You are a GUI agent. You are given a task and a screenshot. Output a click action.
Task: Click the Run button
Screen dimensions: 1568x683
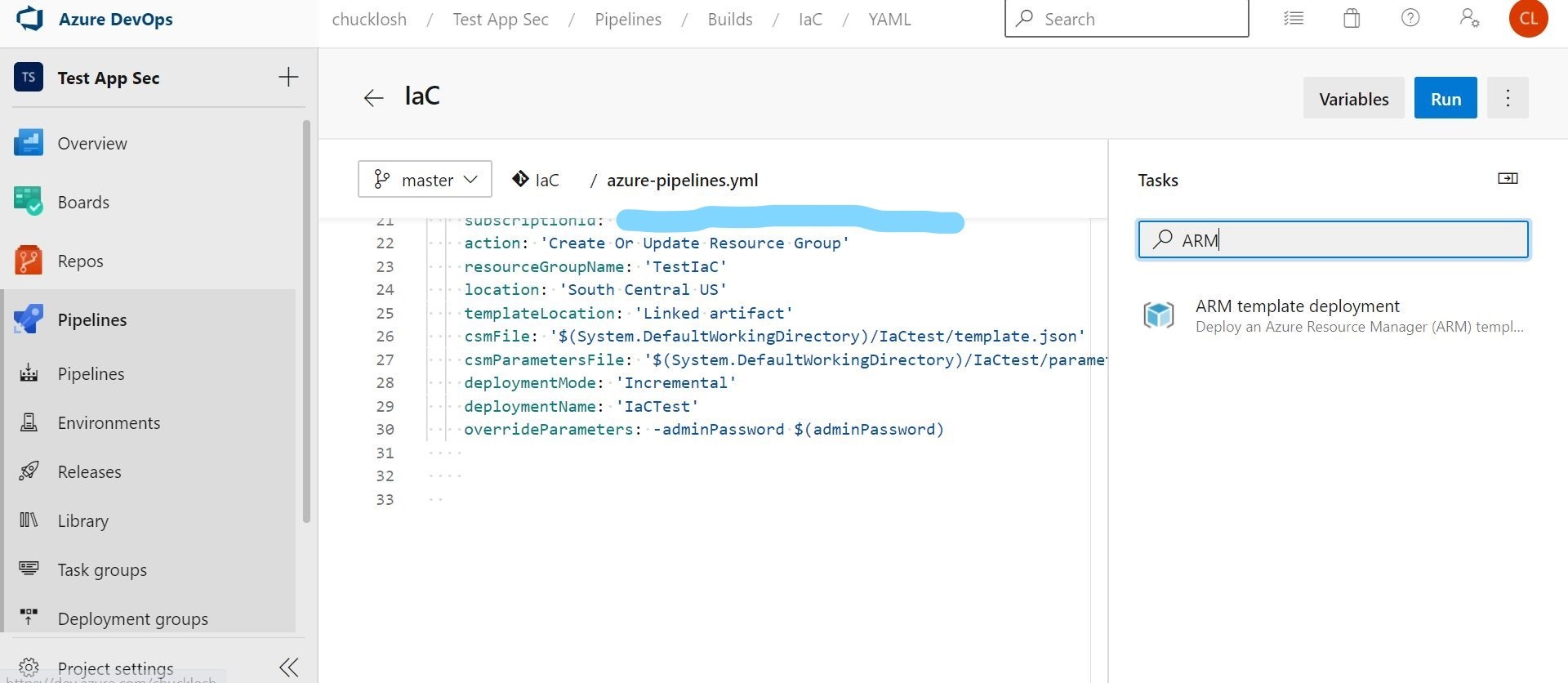pyautogui.click(x=1445, y=99)
